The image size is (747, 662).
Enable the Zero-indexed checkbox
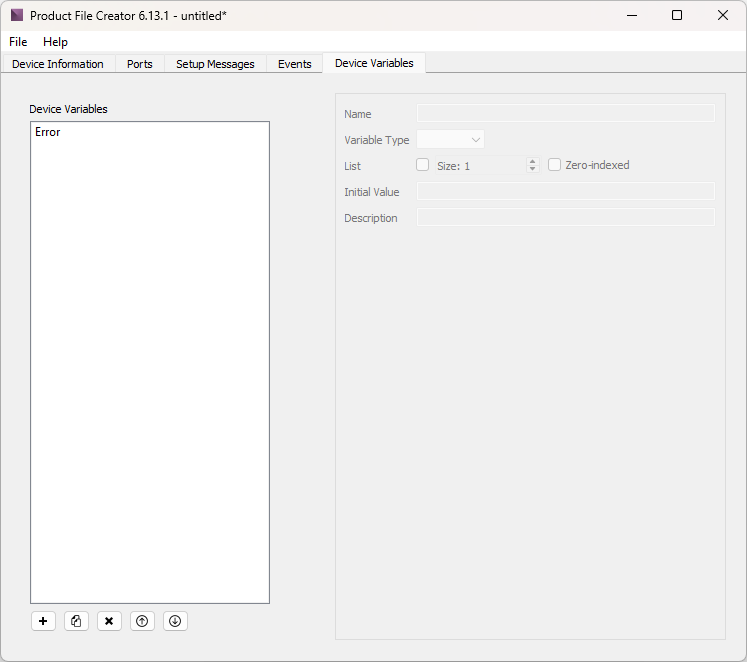pos(555,165)
